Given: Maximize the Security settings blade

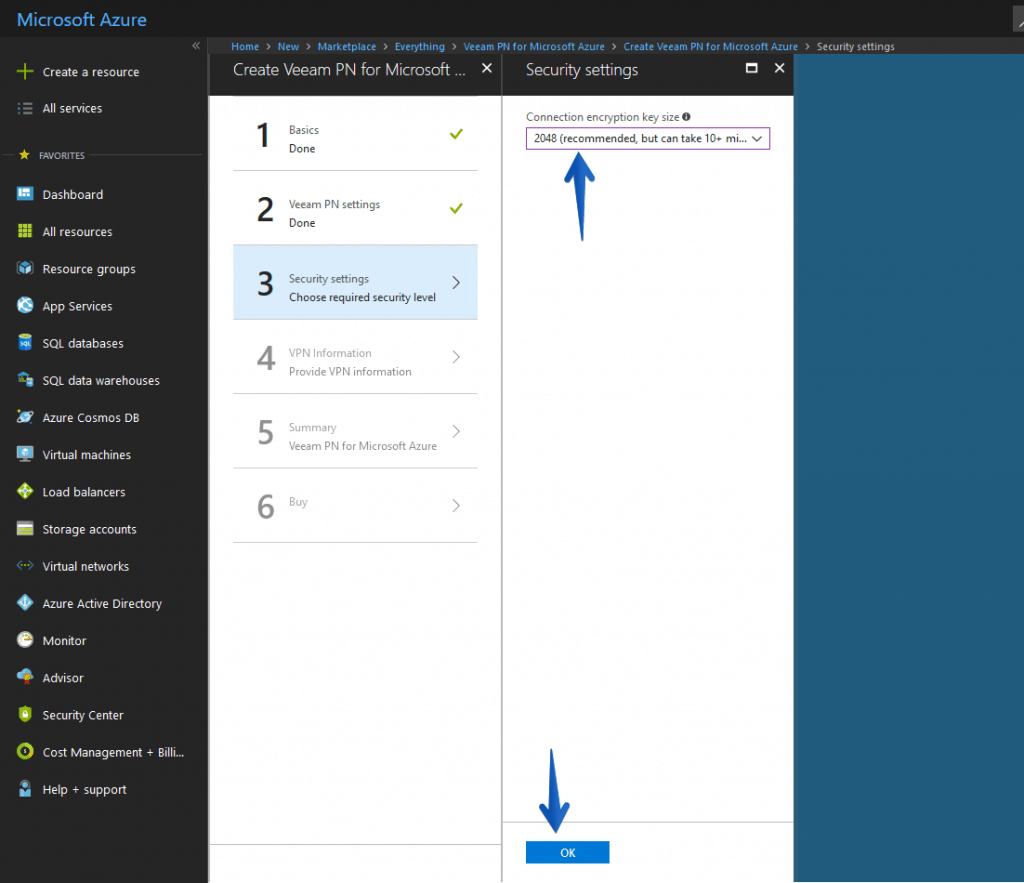Looking at the screenshot, I should (752, 69).
